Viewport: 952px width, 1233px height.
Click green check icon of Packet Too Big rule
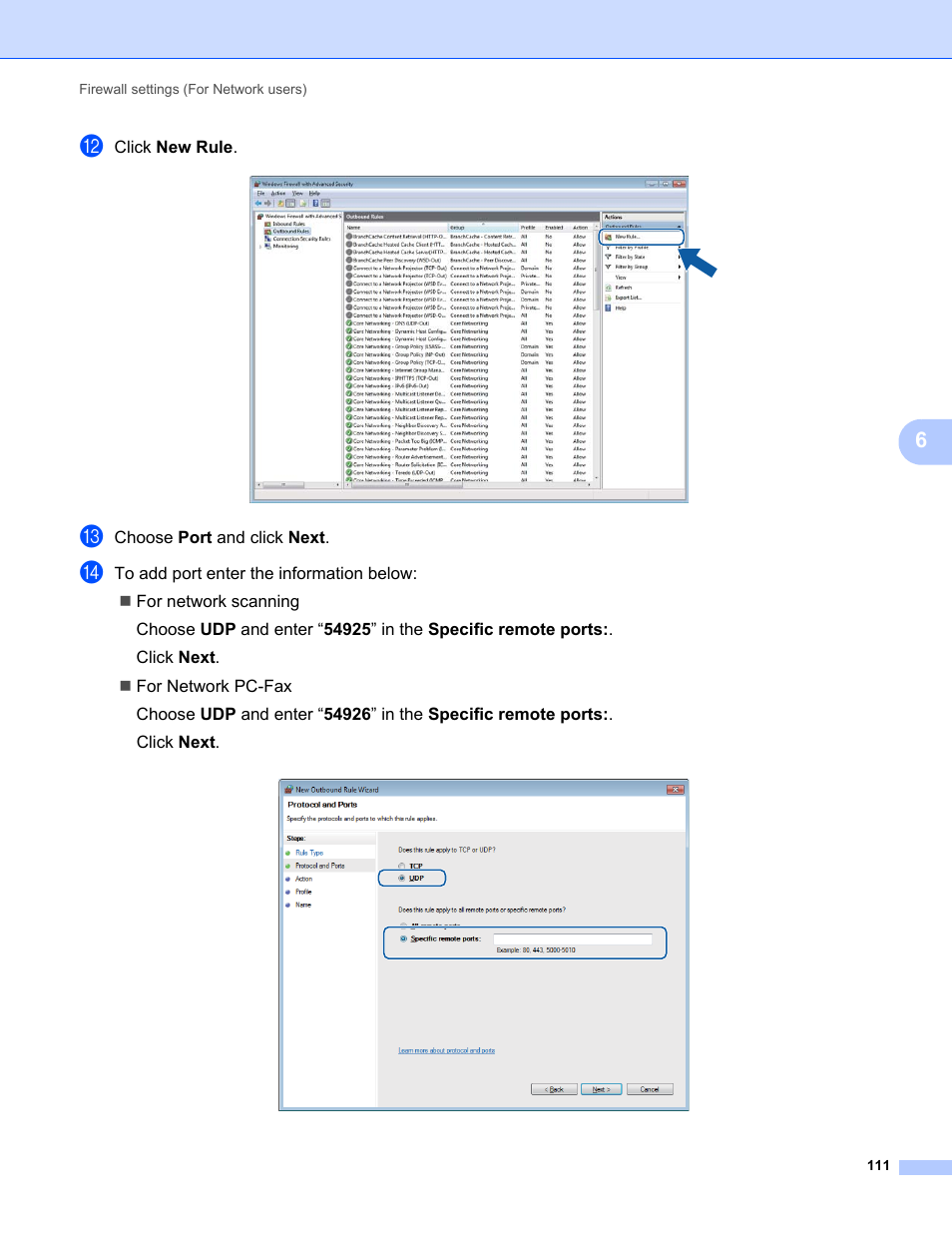pos(349,441)
